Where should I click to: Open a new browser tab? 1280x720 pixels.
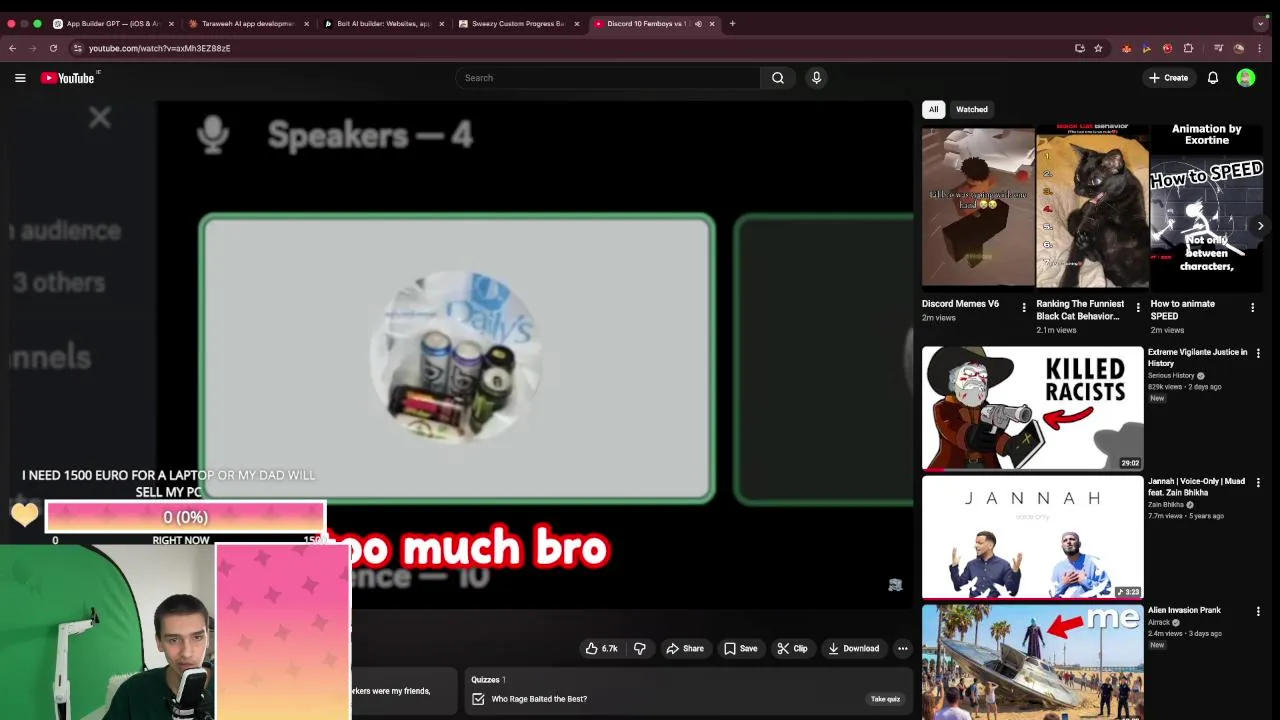pyautogui.click(x=732, y=23)
